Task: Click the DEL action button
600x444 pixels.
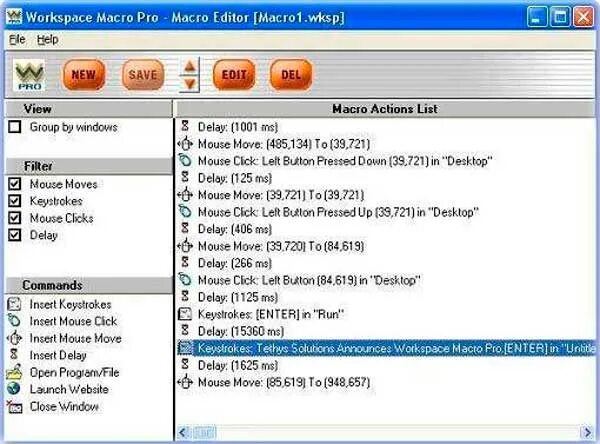Action: (x=291, y=75)
